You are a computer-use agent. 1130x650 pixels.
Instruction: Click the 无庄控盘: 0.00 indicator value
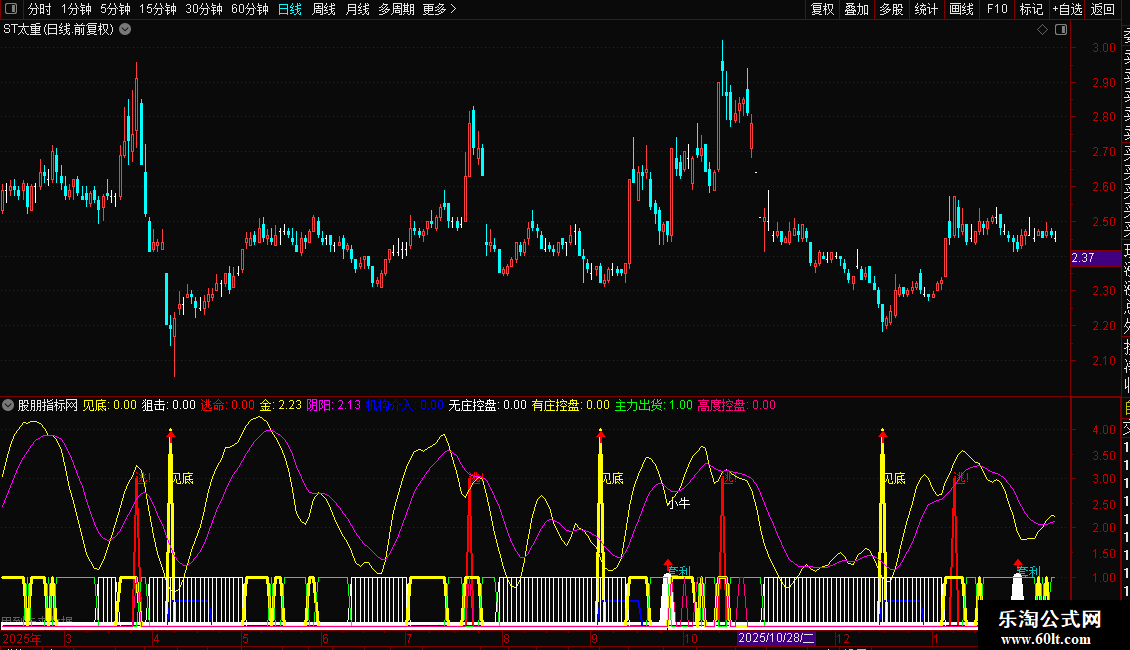coord(488,405)
